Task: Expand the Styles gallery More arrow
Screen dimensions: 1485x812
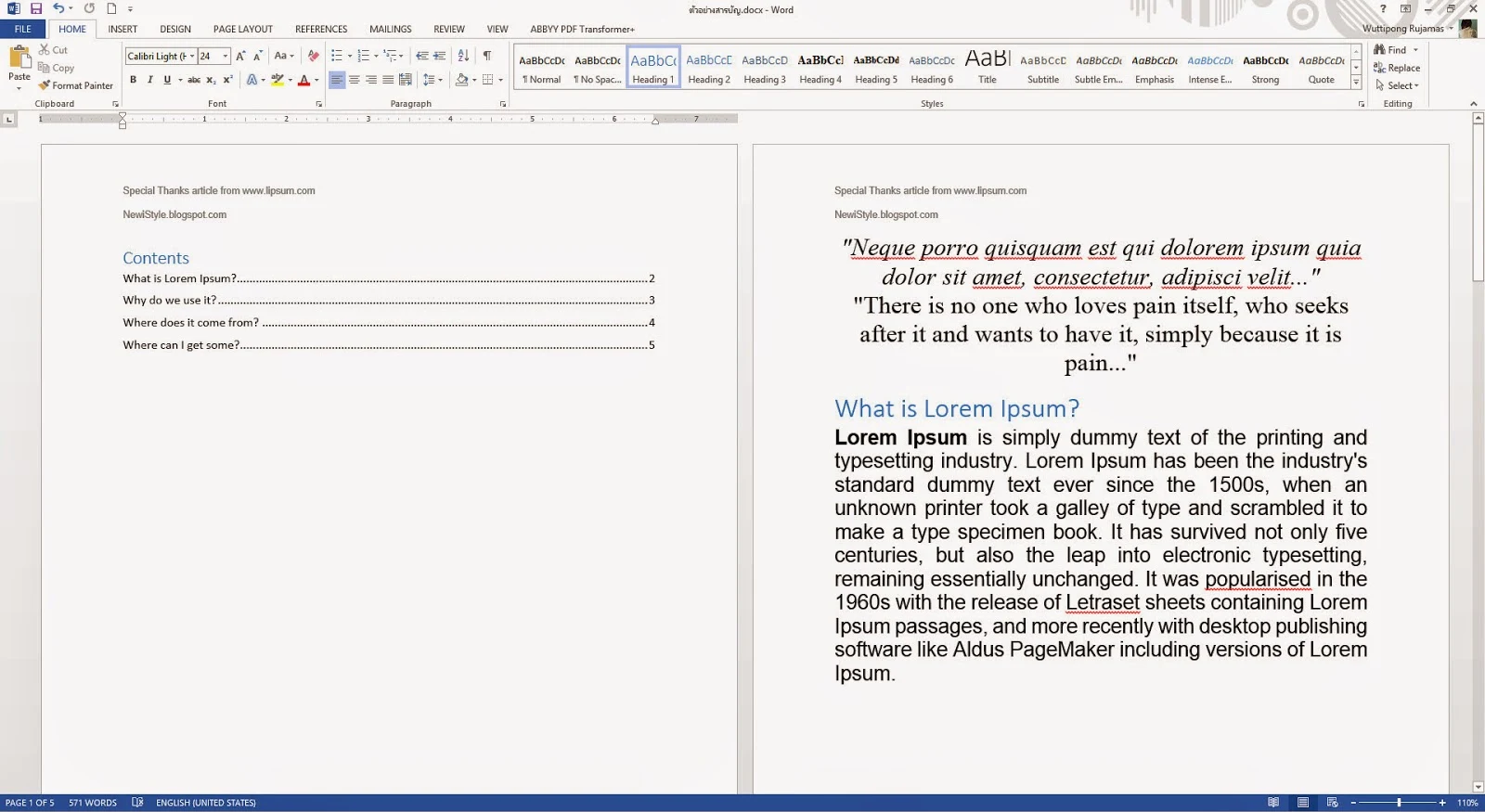Action: [1356, 84]
